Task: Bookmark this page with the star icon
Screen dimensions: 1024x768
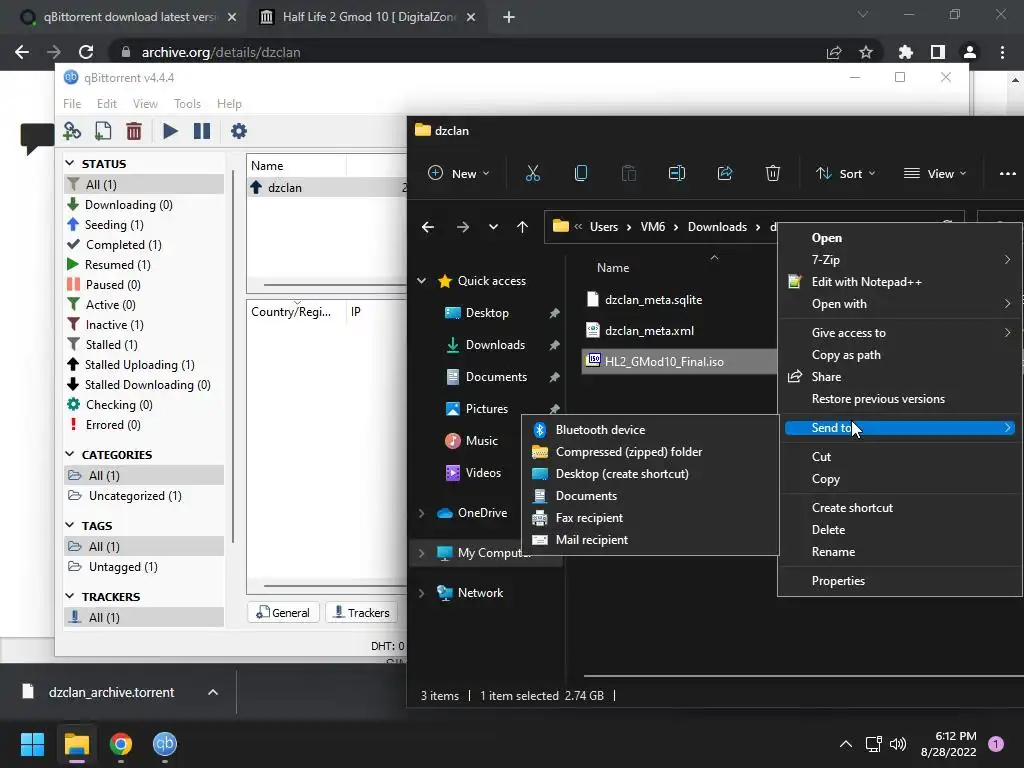Action: tap(865, 52)
